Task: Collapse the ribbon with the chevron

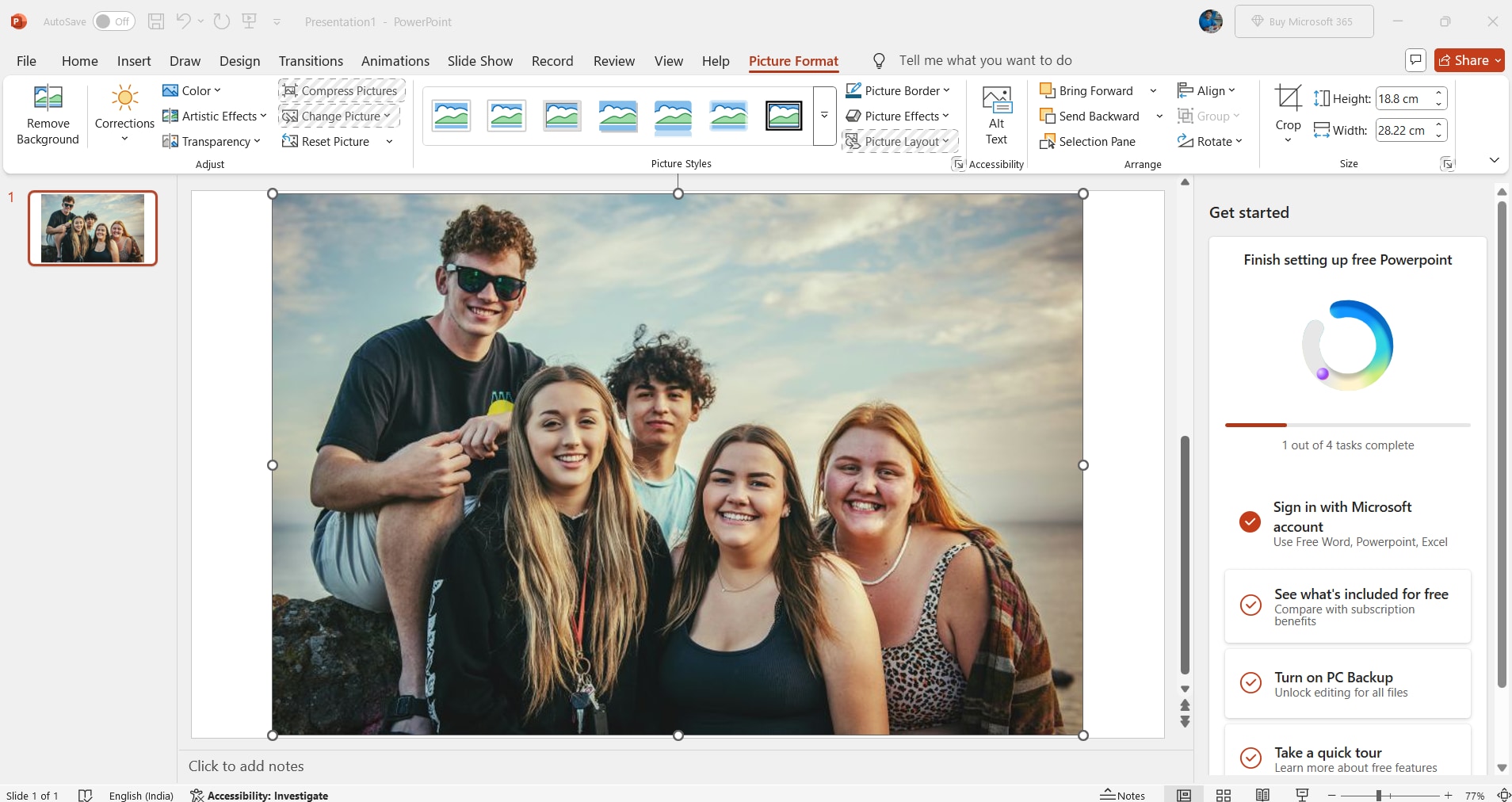Action: (x=1494, y=160)
